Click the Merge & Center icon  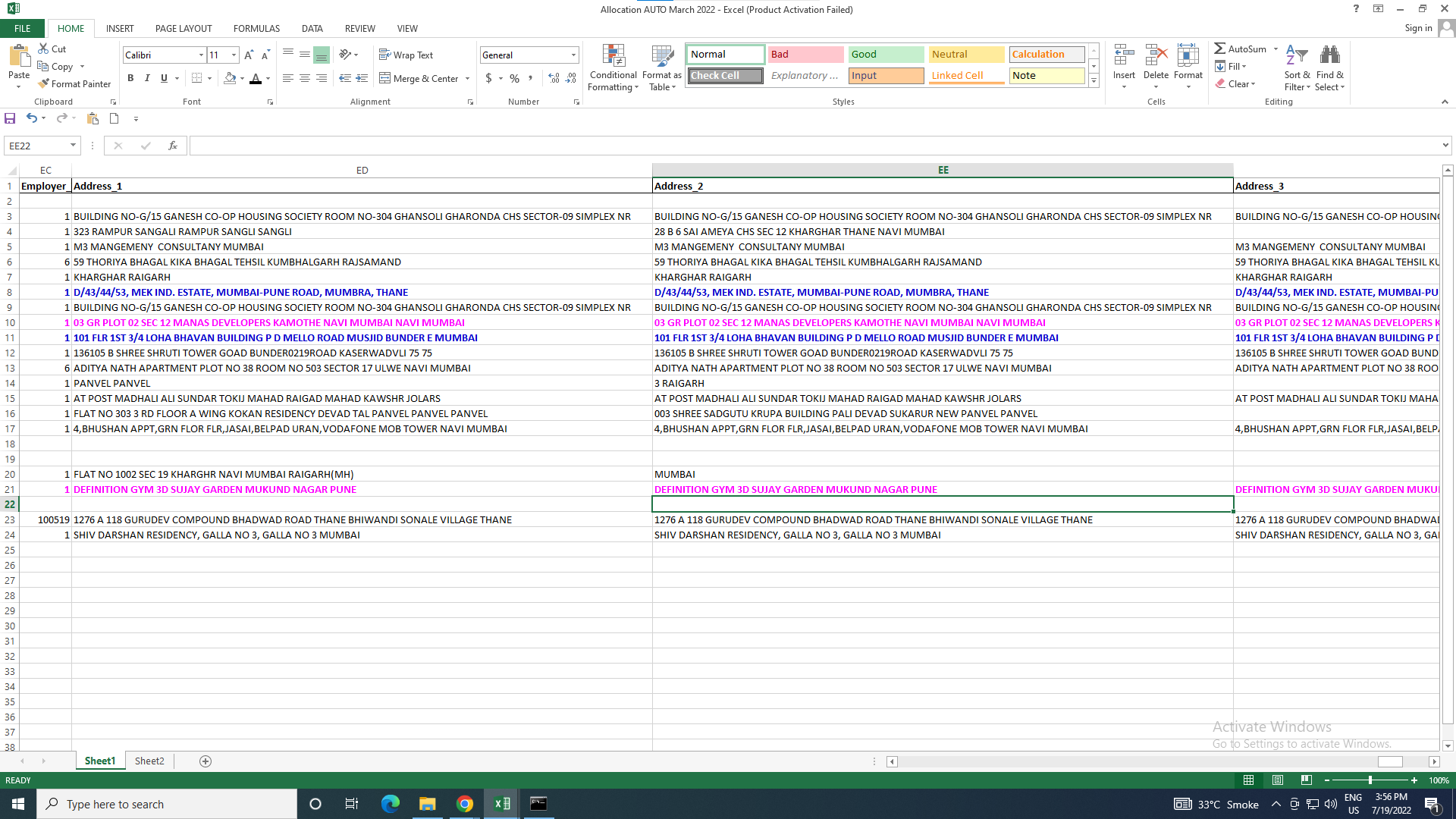pos(385,78)
